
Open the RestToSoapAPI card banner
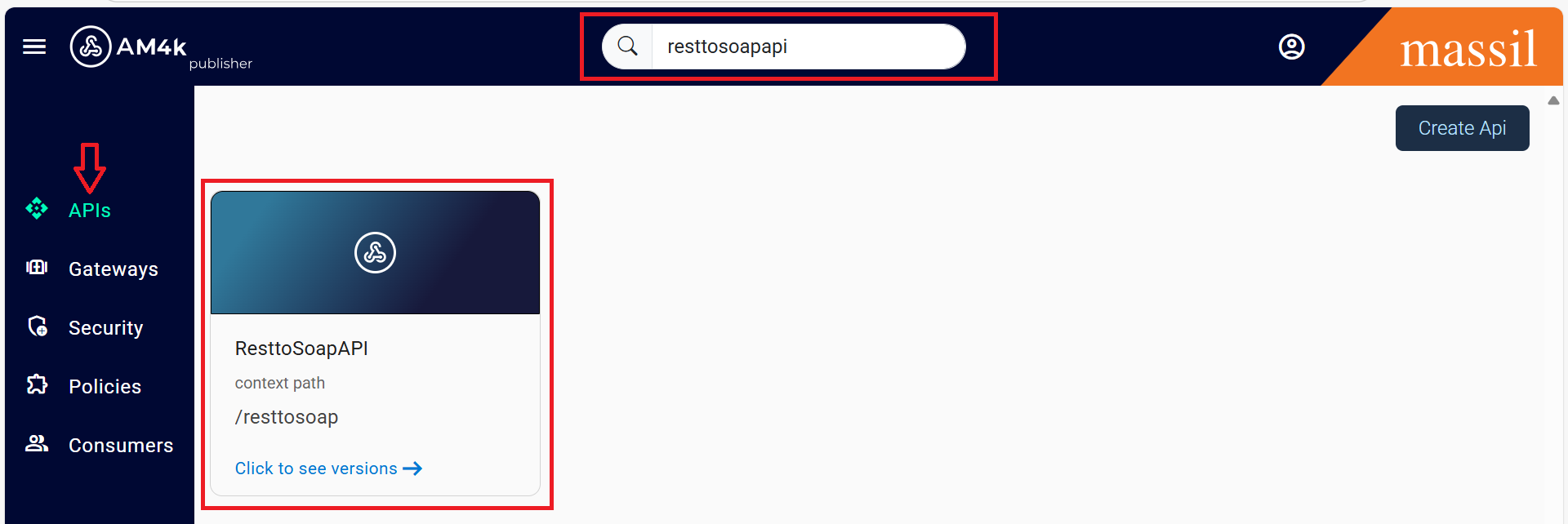[375, 252]
